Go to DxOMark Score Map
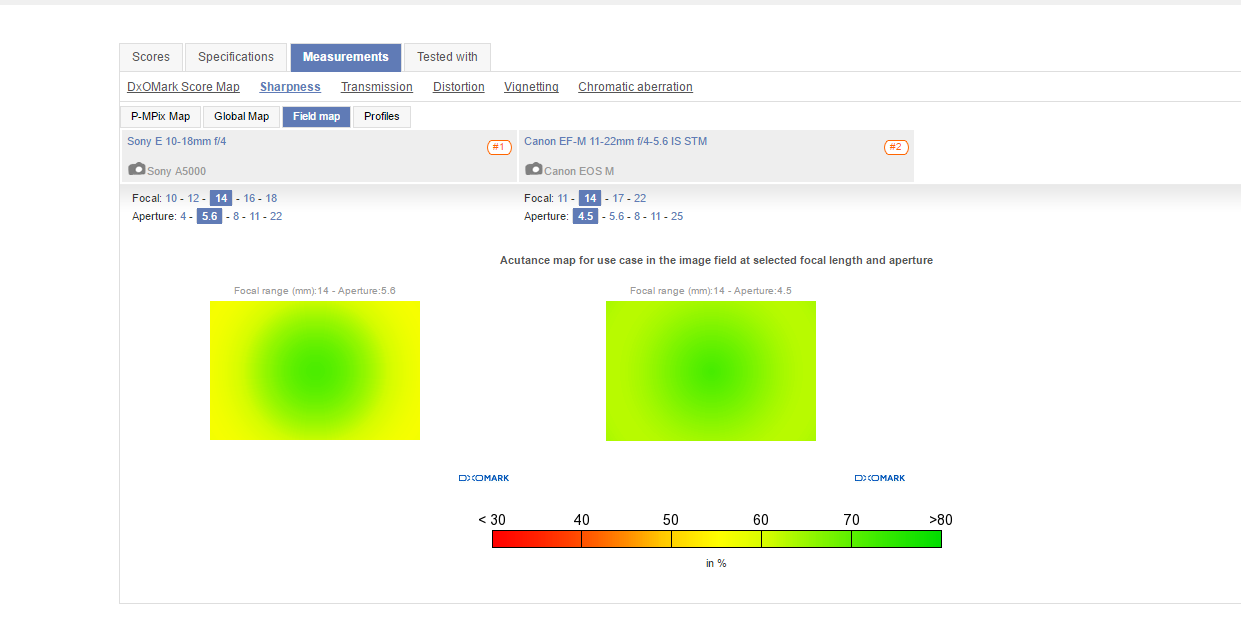Image resolution: width=1241 pixels, height=619 pixels. coord(183,87)
